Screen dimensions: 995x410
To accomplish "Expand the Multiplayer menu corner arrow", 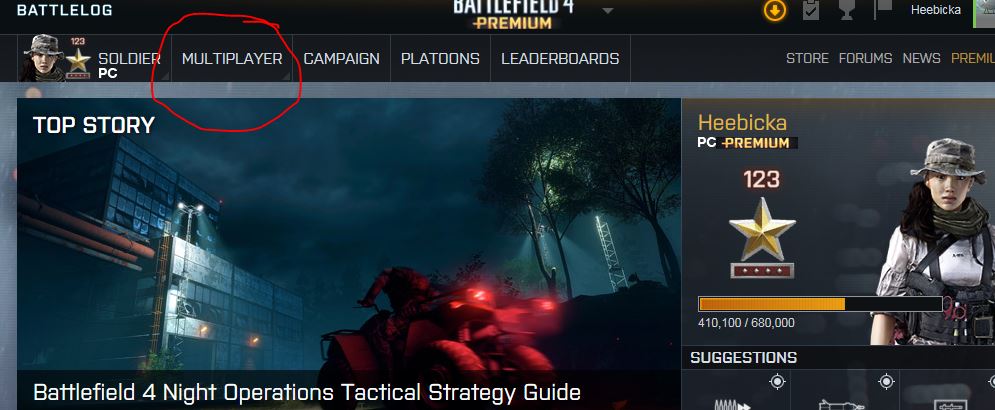I will pyautogui.click(x=287, y=76).
